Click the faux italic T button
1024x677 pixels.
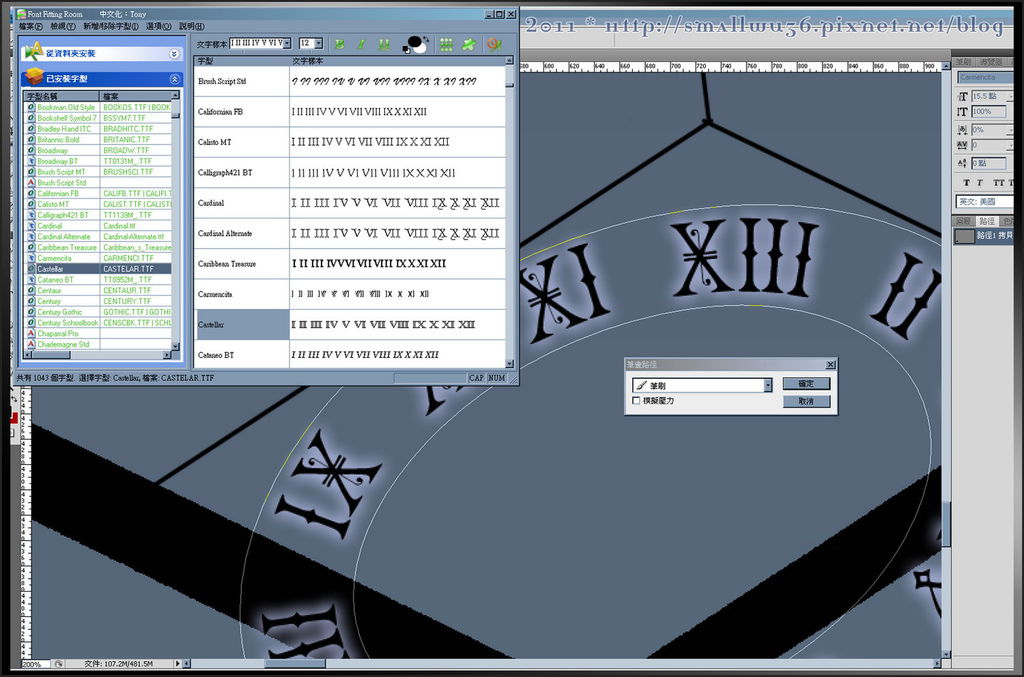click(x=980, y=183)
